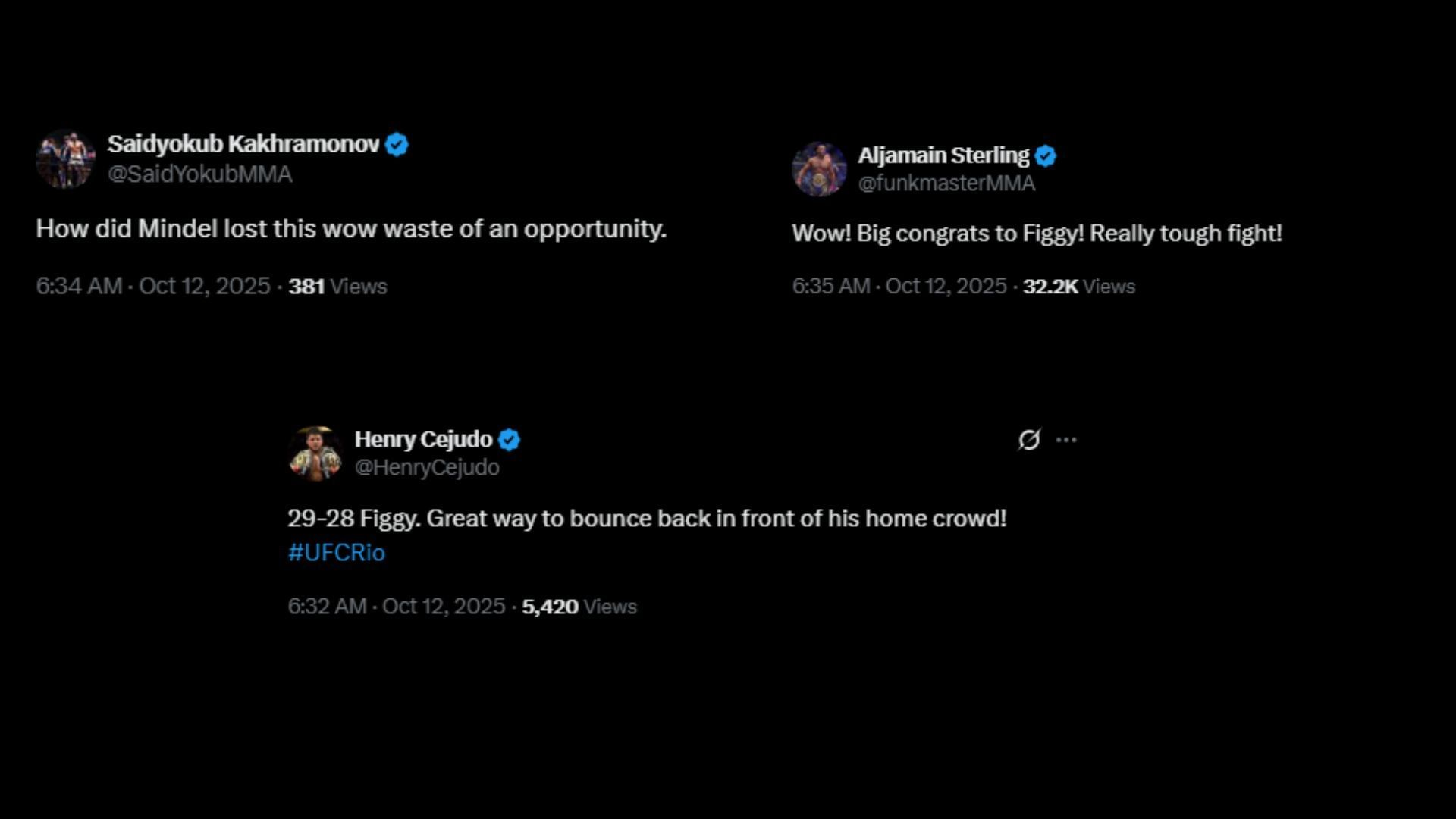Click the Grok icon on Henry Cejudo's tweet
Viewport: 1456px width, 819px height.
point(1029,440)
